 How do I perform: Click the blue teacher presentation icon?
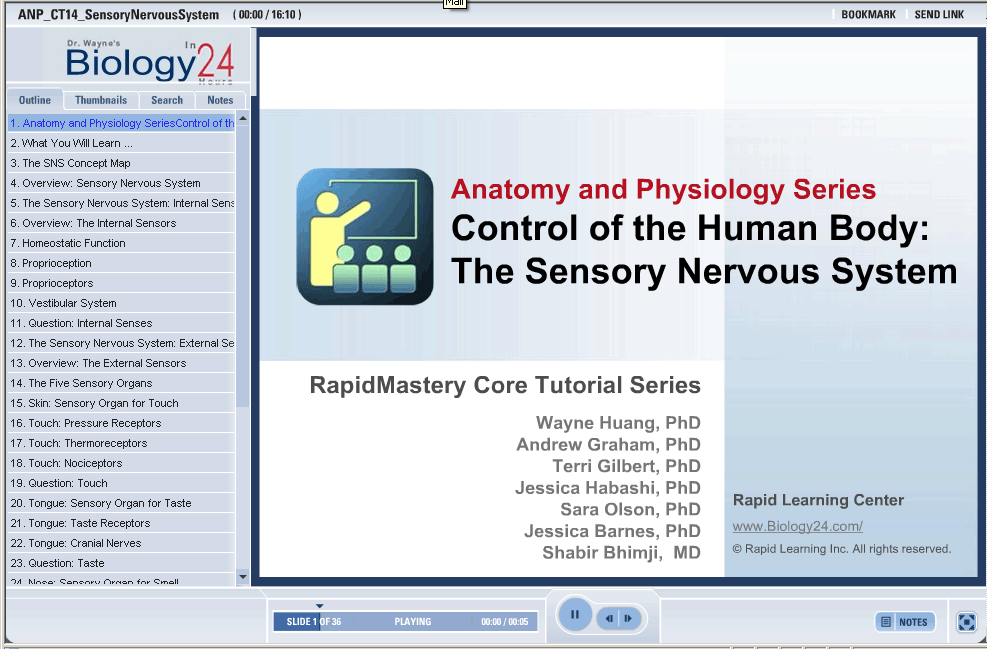(365, 237)
